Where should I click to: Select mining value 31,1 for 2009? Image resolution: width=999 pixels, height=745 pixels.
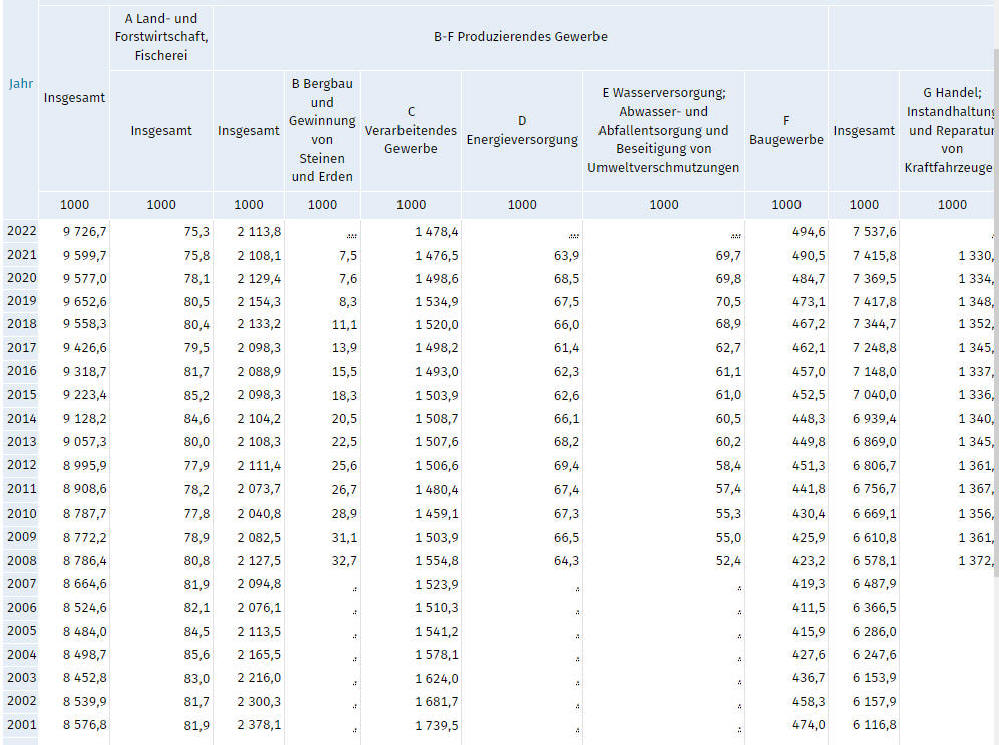(x=344, y=537)
